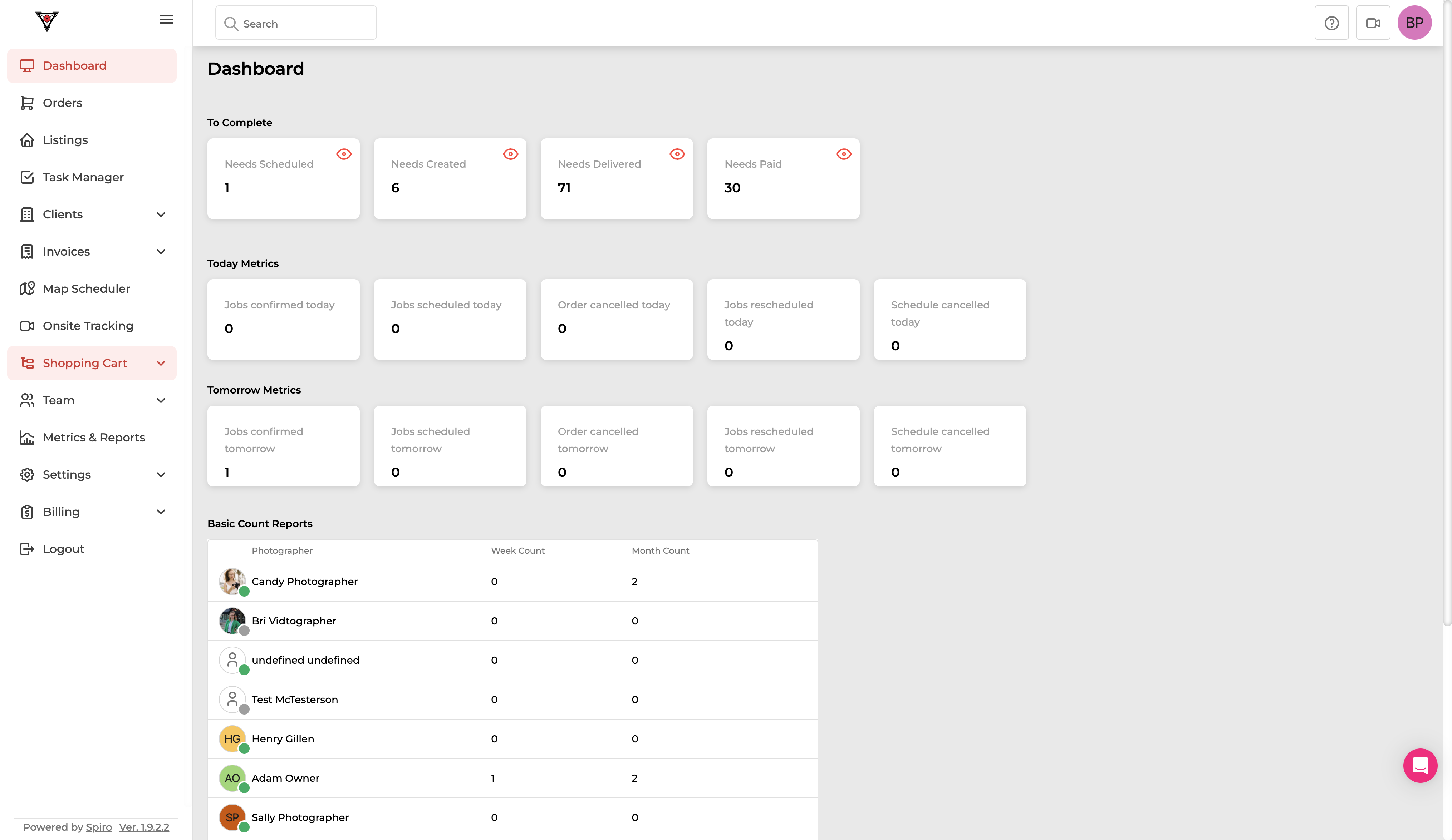Screen dimensions: 1452x840
Task: Open the Ver. 1.9.2.2 version link
Action: coord(144,827)
